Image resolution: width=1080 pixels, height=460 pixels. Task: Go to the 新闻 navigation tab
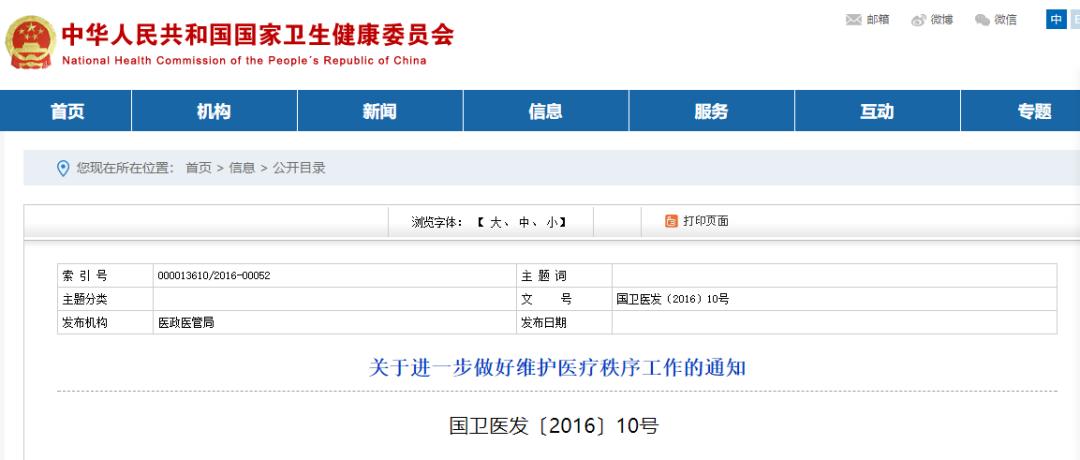coord(380,111)
